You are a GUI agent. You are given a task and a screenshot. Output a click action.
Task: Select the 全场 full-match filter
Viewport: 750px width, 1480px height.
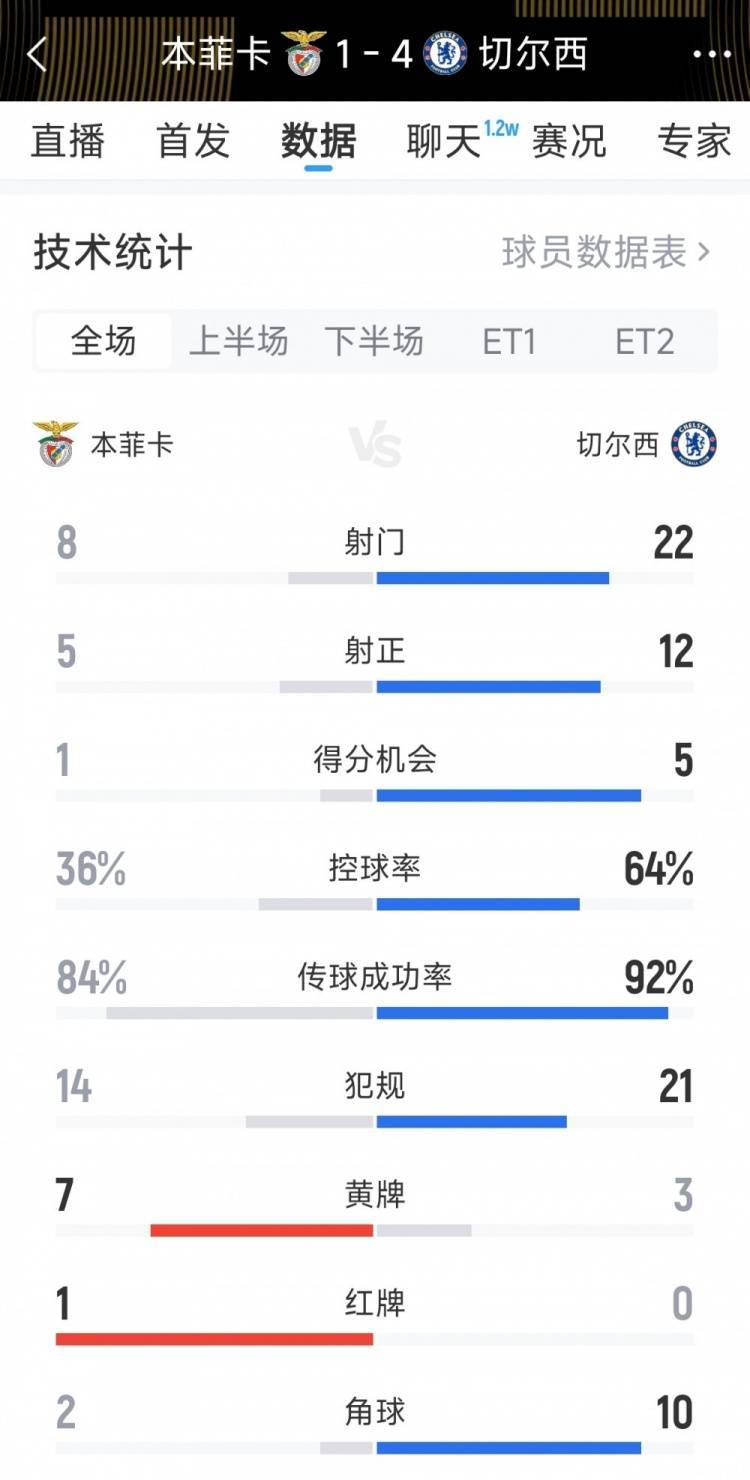click(x=103, y=342)
